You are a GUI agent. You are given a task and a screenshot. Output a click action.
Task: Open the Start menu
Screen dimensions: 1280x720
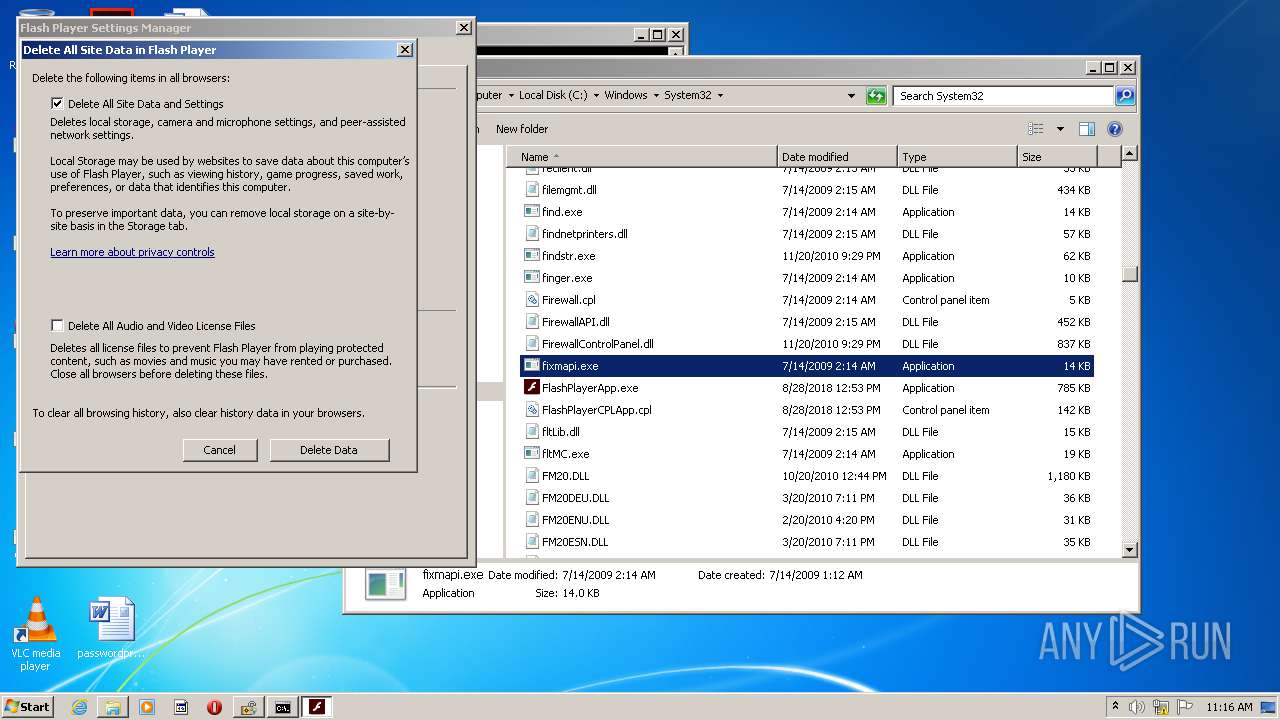(x=27, y=706)
